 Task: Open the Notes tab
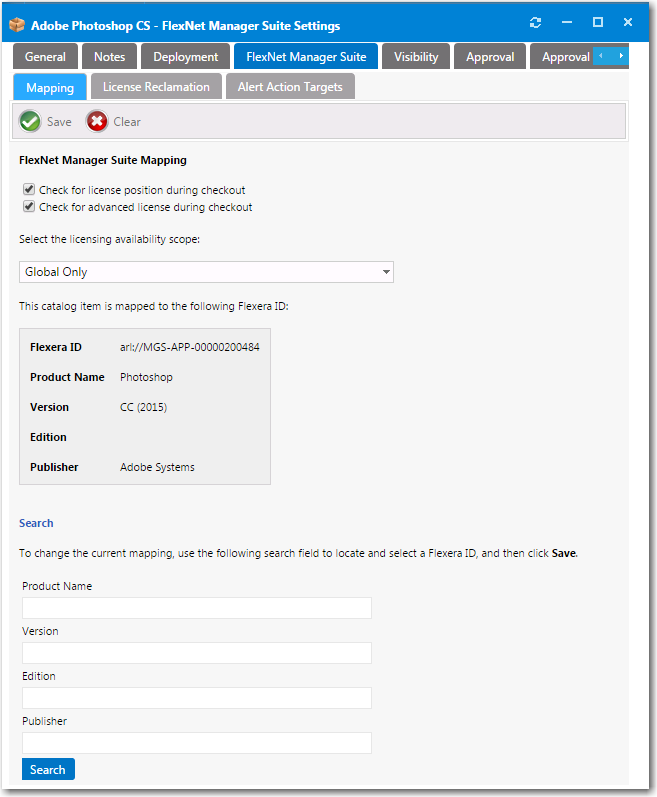(x=109, y=57)
